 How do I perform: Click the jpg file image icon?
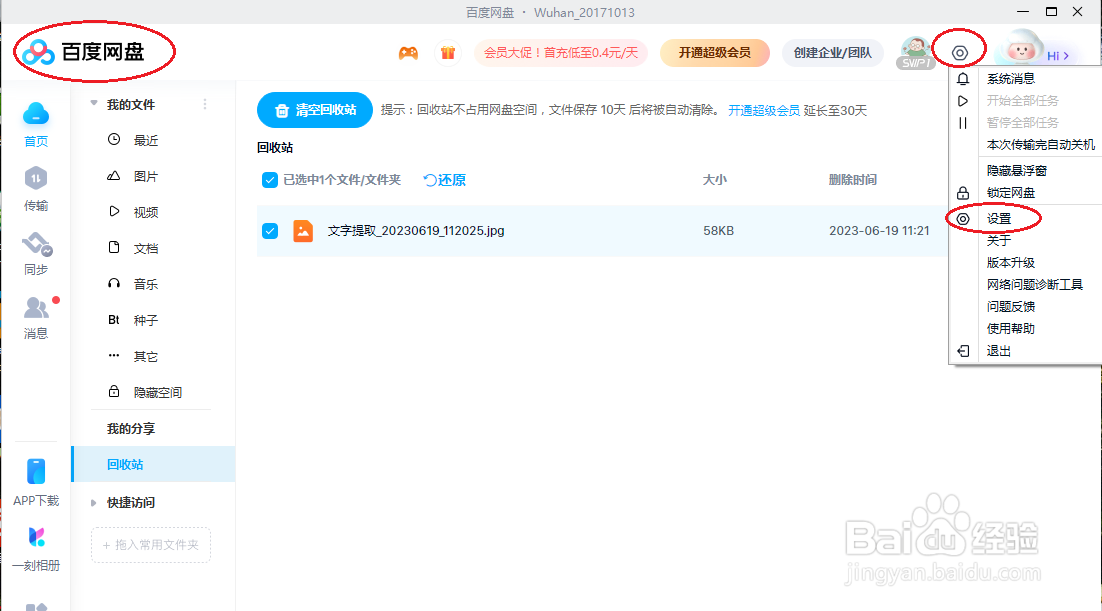(303, 231)
